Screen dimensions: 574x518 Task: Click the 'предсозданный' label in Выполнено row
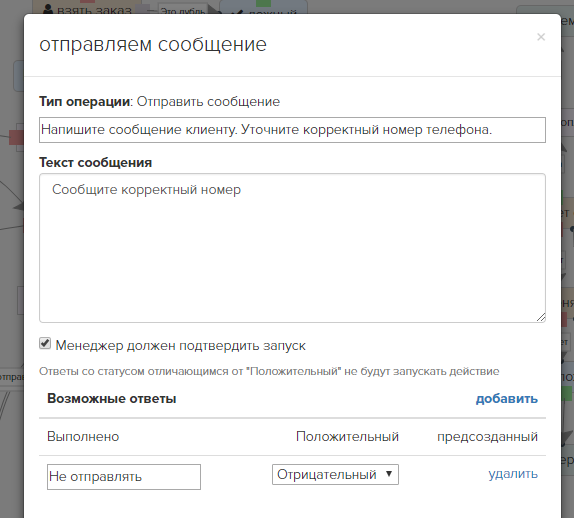click(x=487, y=436)
